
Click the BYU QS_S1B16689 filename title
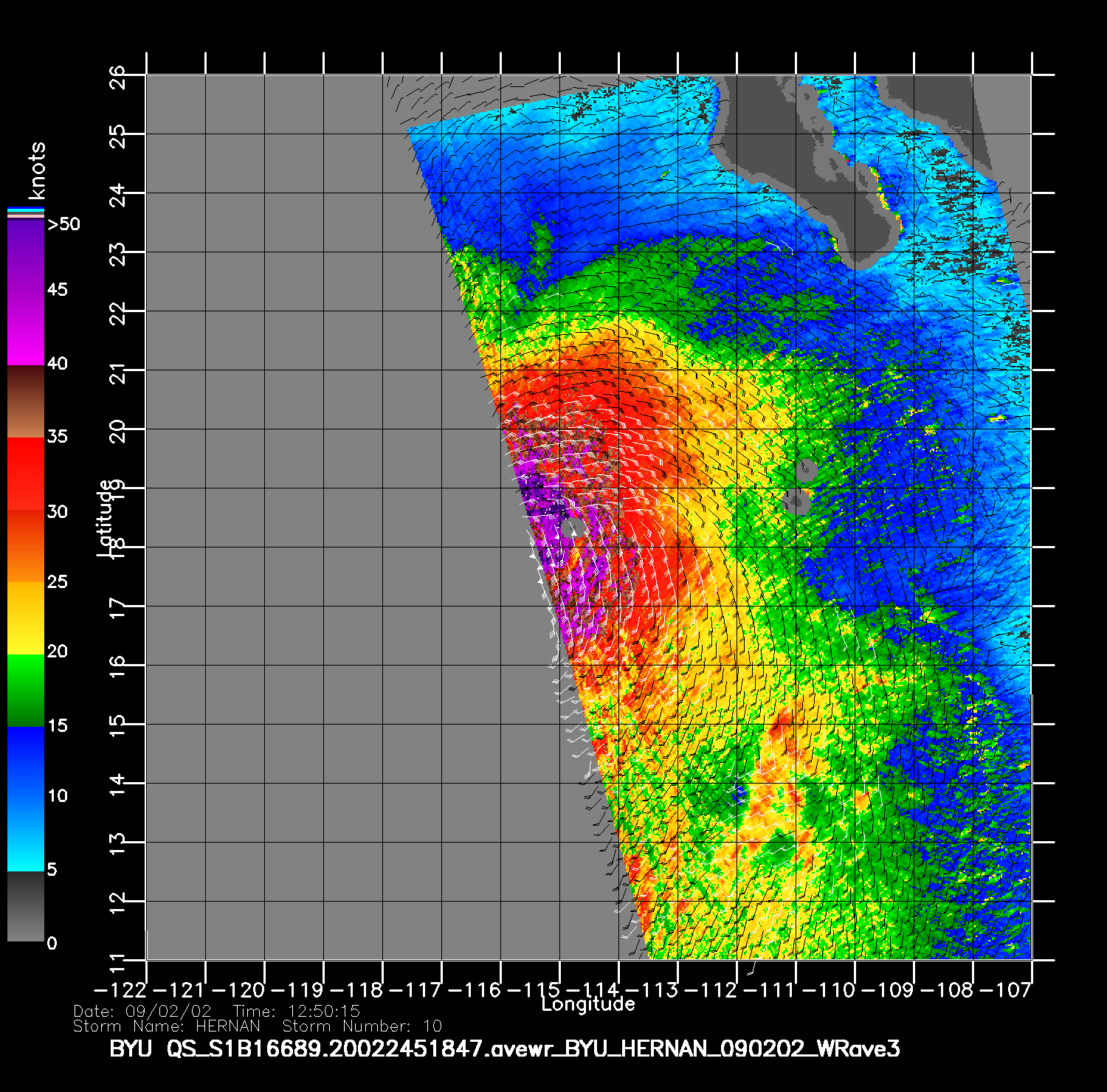505,1048
